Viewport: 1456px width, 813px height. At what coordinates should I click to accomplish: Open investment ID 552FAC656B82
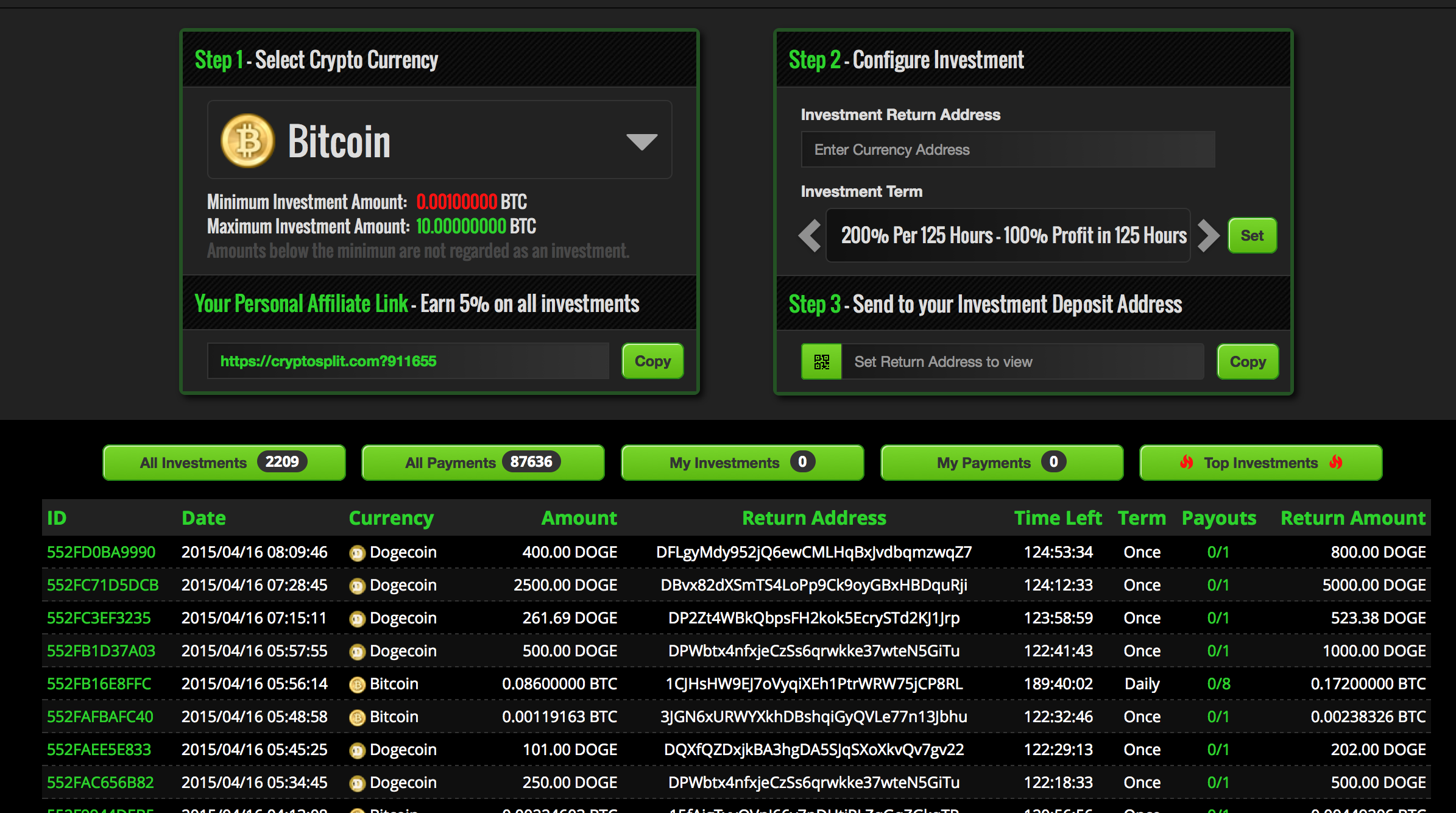(x=101, y=783)
